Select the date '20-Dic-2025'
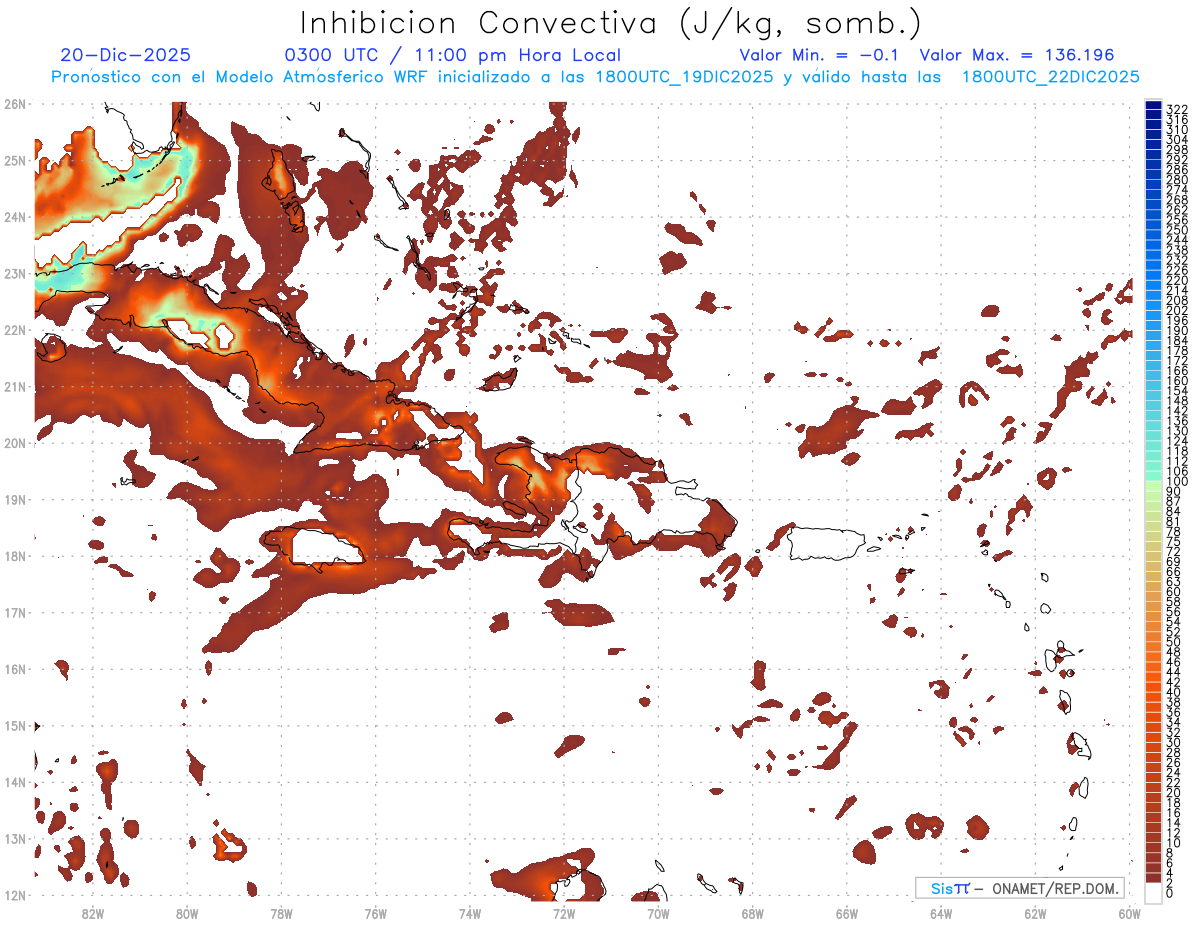 click(x=125, y=56)
